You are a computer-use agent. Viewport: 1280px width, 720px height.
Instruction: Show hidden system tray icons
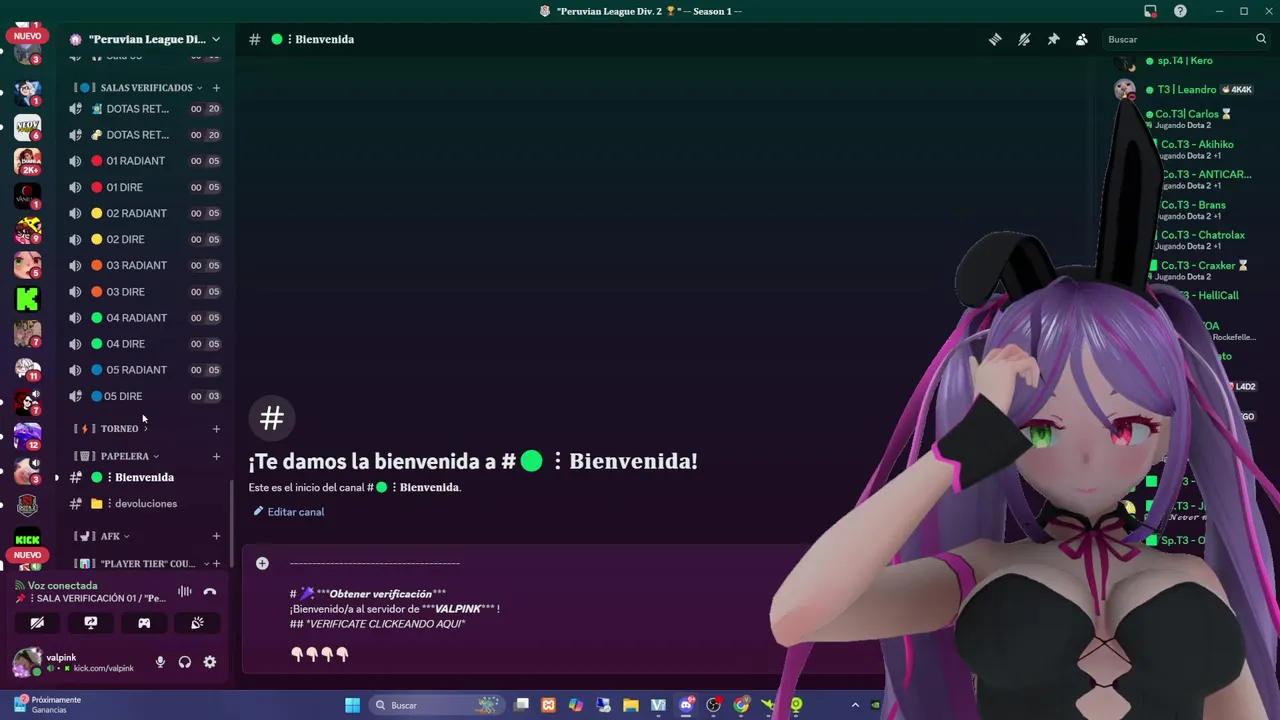[x=855, y=705]
